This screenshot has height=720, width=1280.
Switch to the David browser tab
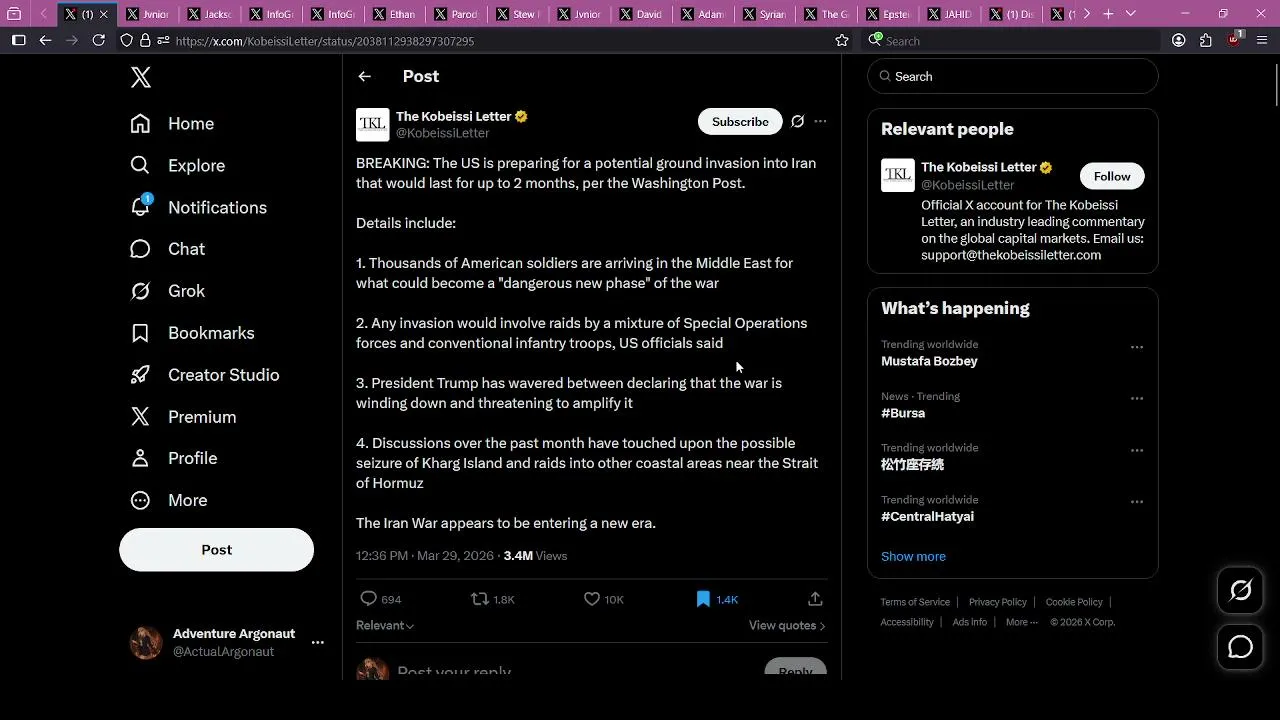pyautogui.click(x=642, y=14)
